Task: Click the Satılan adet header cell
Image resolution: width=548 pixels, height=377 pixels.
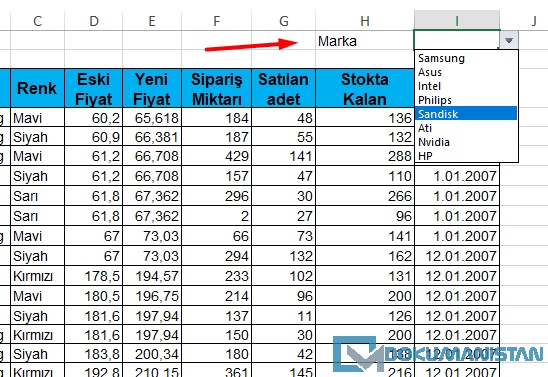Action: [x=283, y=88]
